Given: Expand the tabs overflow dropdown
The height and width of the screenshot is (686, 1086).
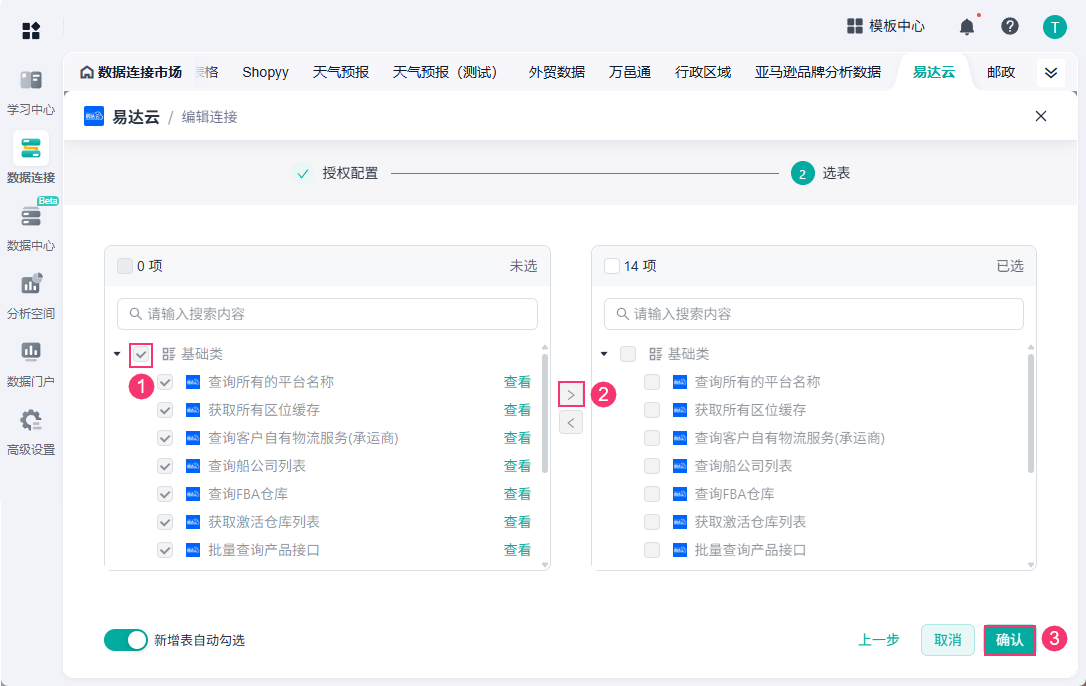Looking at the screenshot, I should [x=1051, y=72].
